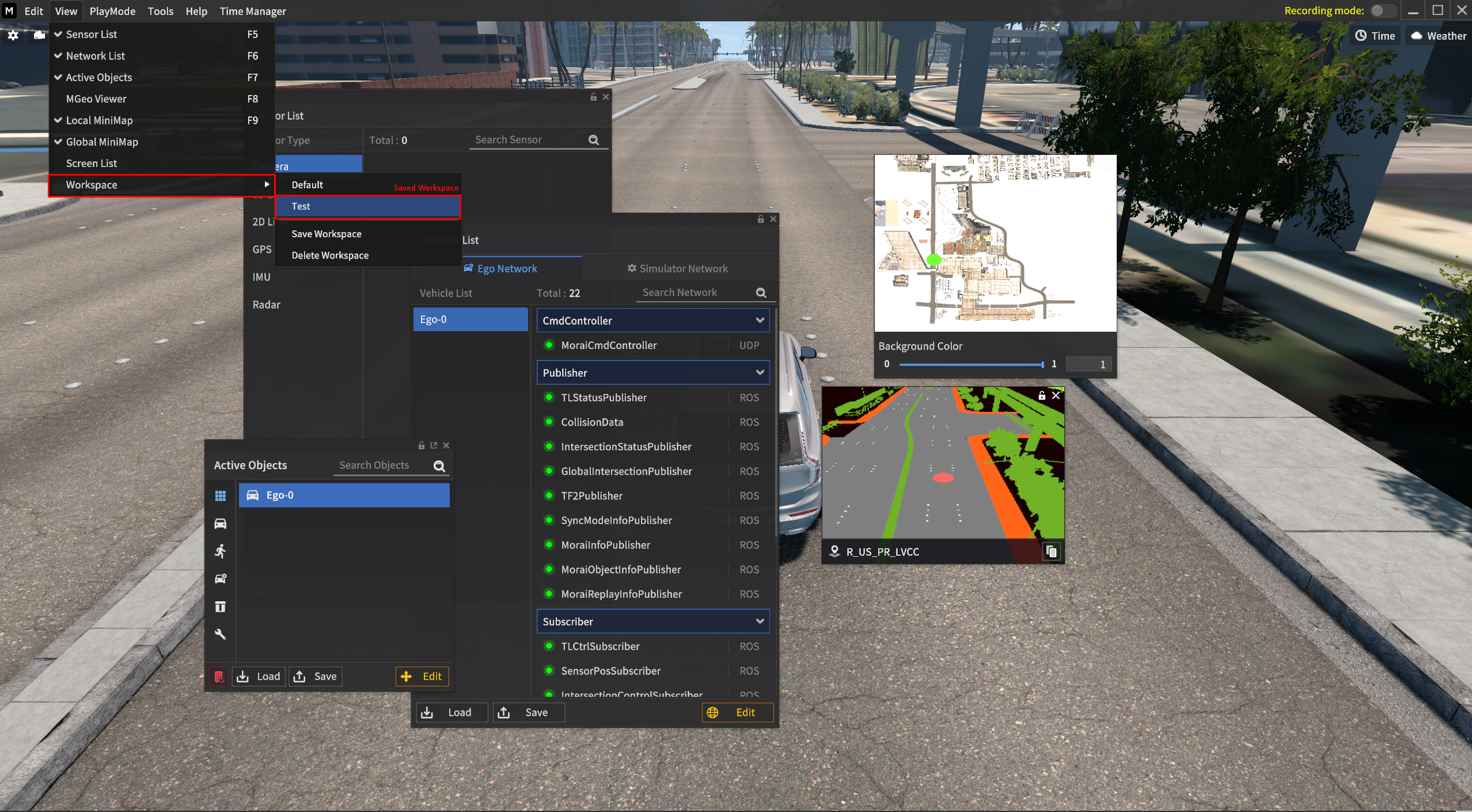Click the Search Network magnifier icon
The width and height of the screenshot is (1472, 812).
pos(761,293)
